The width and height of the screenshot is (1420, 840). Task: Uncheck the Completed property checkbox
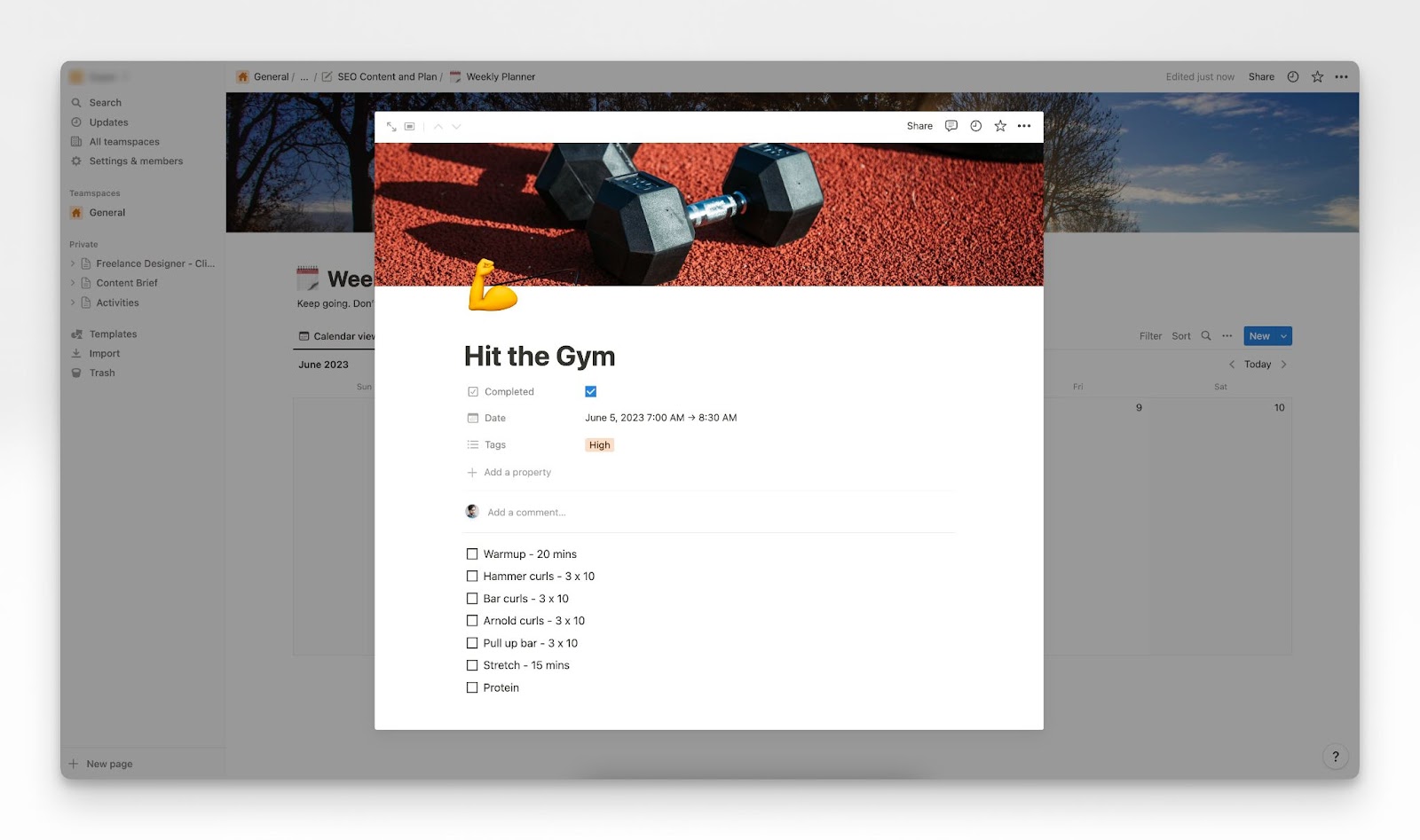[591, 392]
